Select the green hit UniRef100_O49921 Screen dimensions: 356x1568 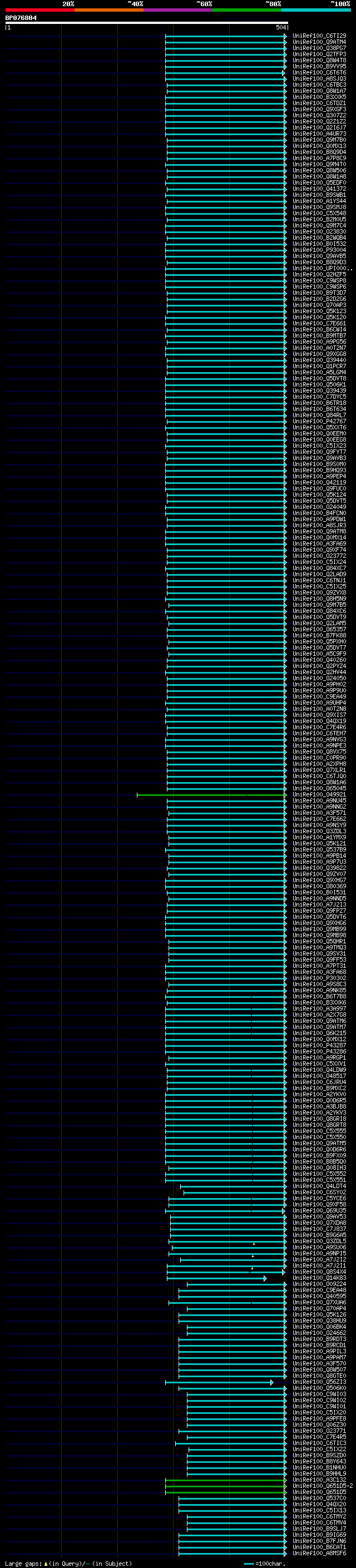click(x=319, y=794)
